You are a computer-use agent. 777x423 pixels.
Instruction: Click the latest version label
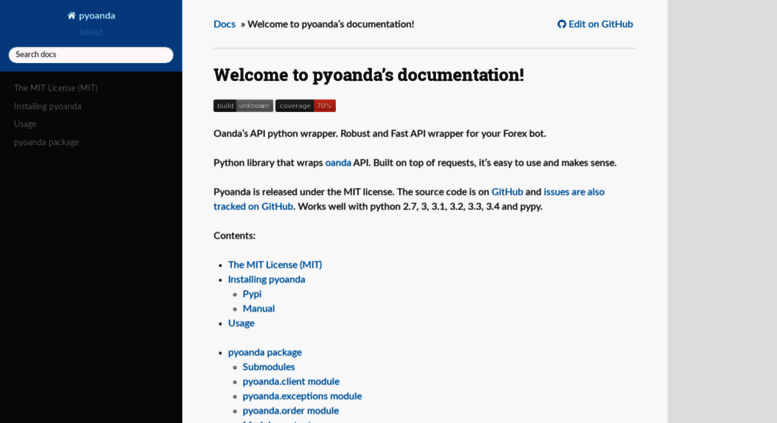[91, 32]
